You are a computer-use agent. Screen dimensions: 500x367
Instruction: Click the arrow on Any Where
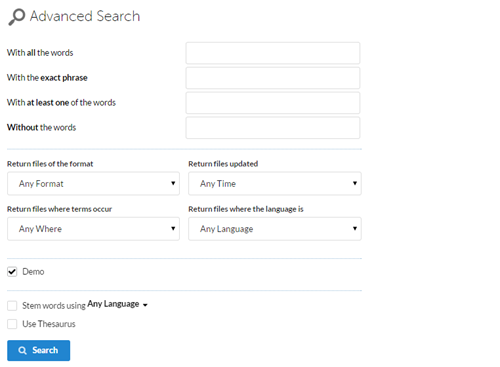(173, 228)
